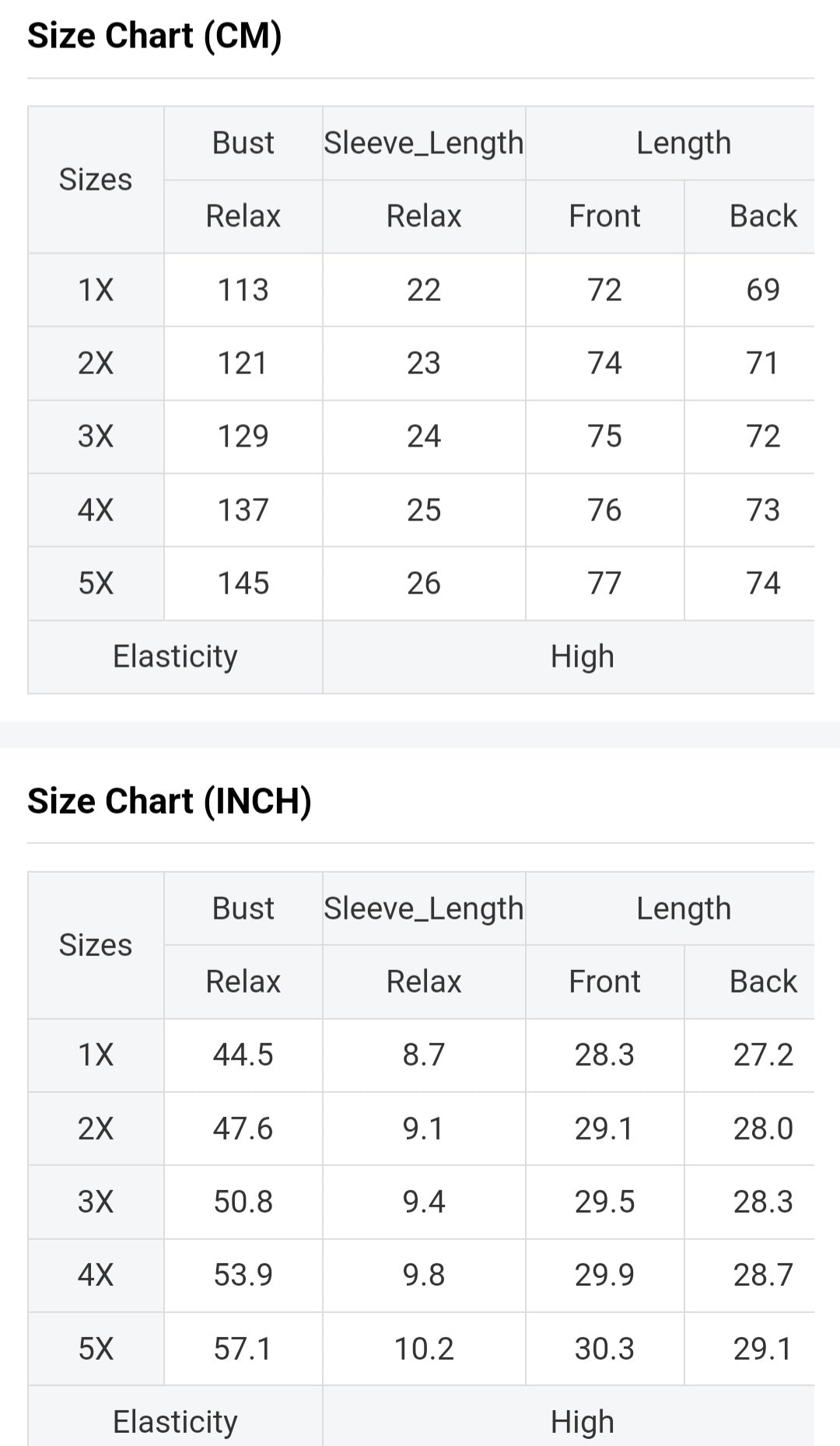840x1446 pixels.
Task: Select the 129 bust cell for 3X
Action: click(x=243, y=436)
